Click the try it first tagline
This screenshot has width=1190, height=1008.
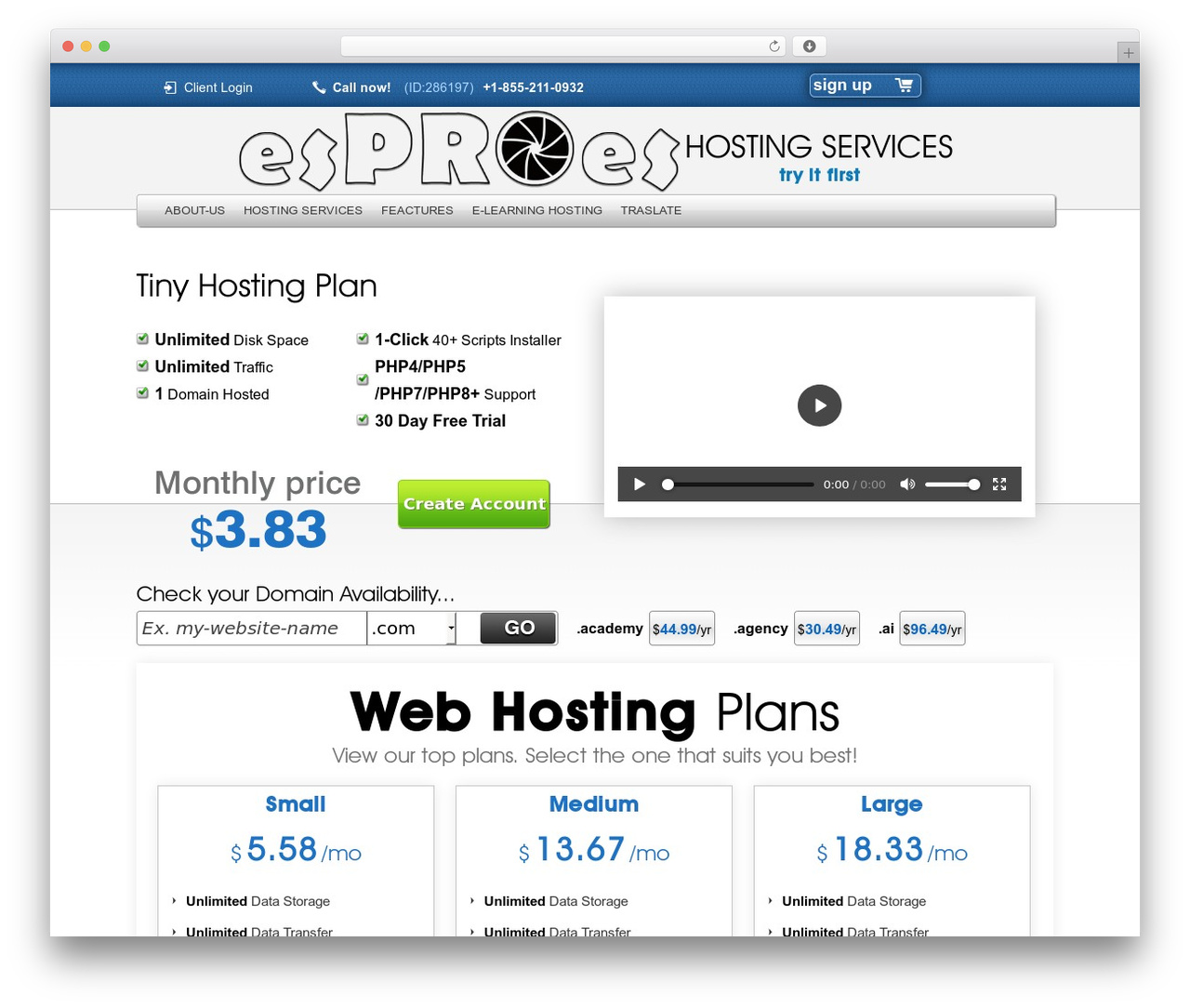(x=819, y=175)
